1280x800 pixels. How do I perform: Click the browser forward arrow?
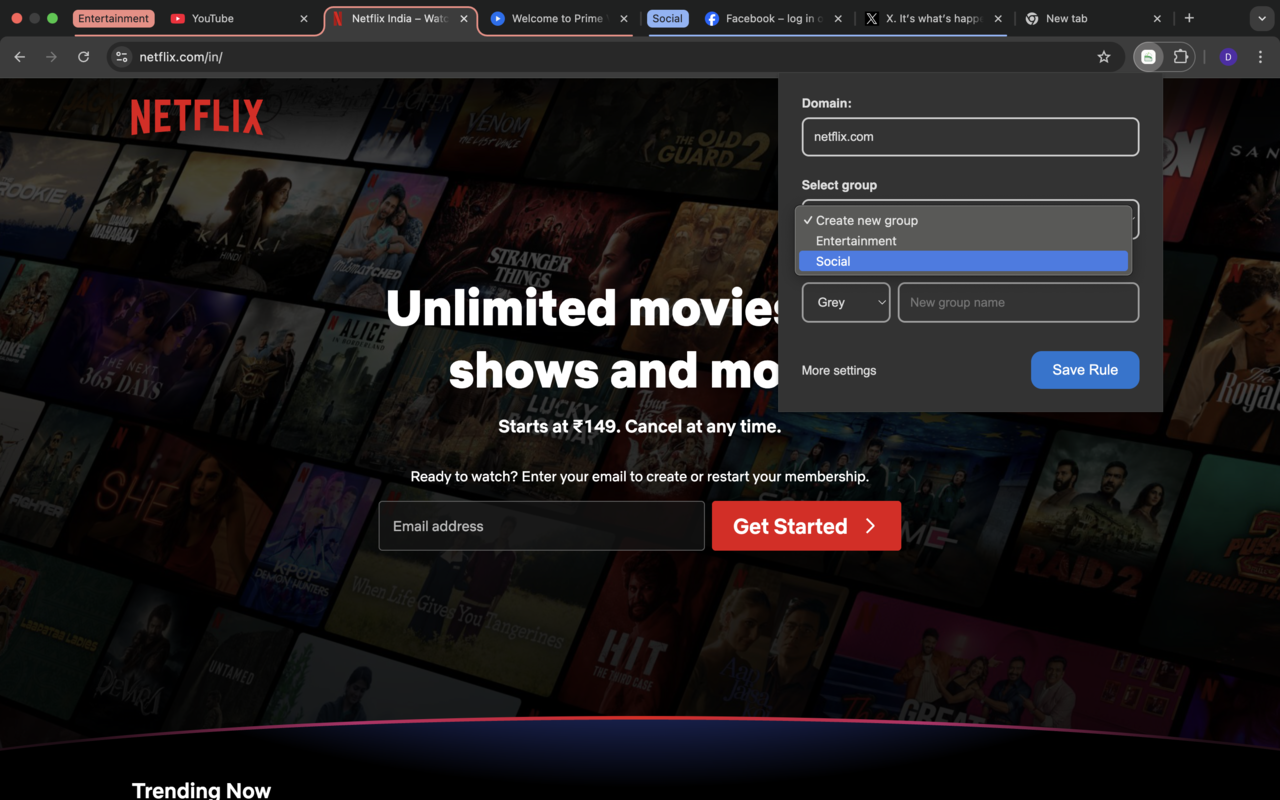(51, 57)
